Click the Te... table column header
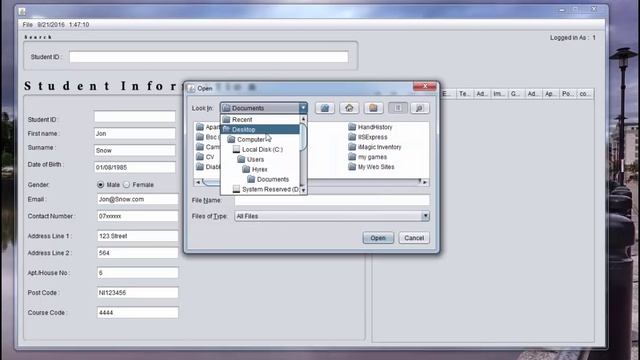 464,94
